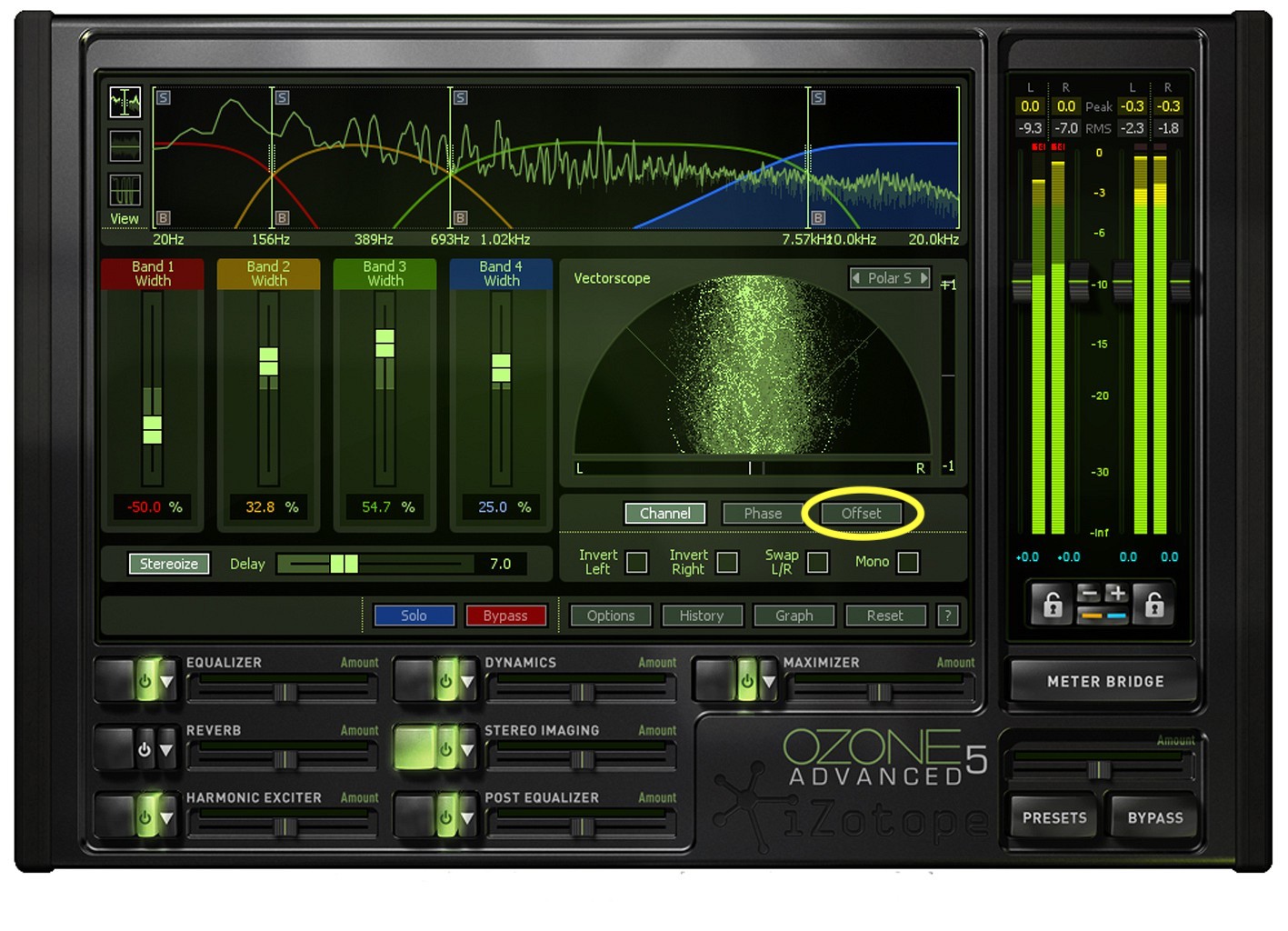Viewport: 1288px width, 931px height.
Task: Switch to the Channel tab
Action: point(665,514)
